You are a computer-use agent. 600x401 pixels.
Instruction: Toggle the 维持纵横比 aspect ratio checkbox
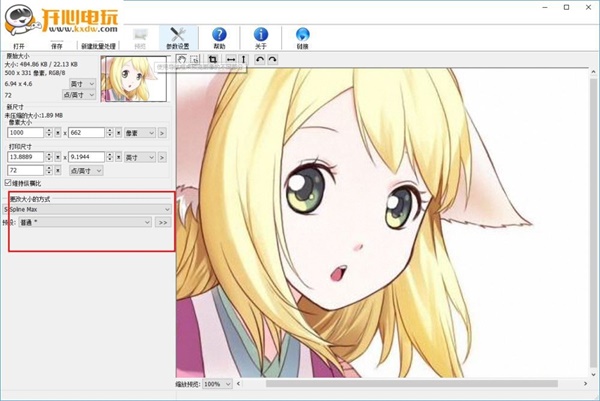point(9,183)
